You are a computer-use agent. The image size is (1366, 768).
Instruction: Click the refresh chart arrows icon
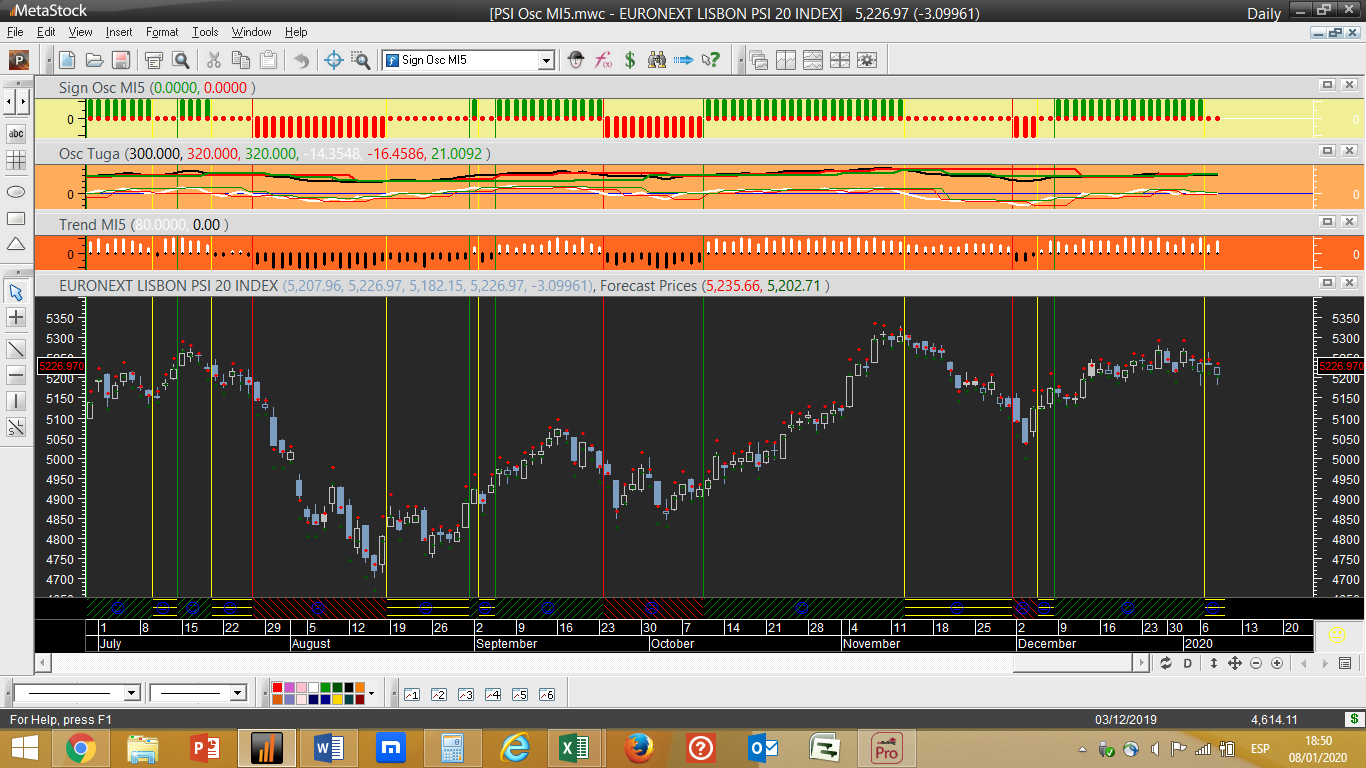(1165, 663)
